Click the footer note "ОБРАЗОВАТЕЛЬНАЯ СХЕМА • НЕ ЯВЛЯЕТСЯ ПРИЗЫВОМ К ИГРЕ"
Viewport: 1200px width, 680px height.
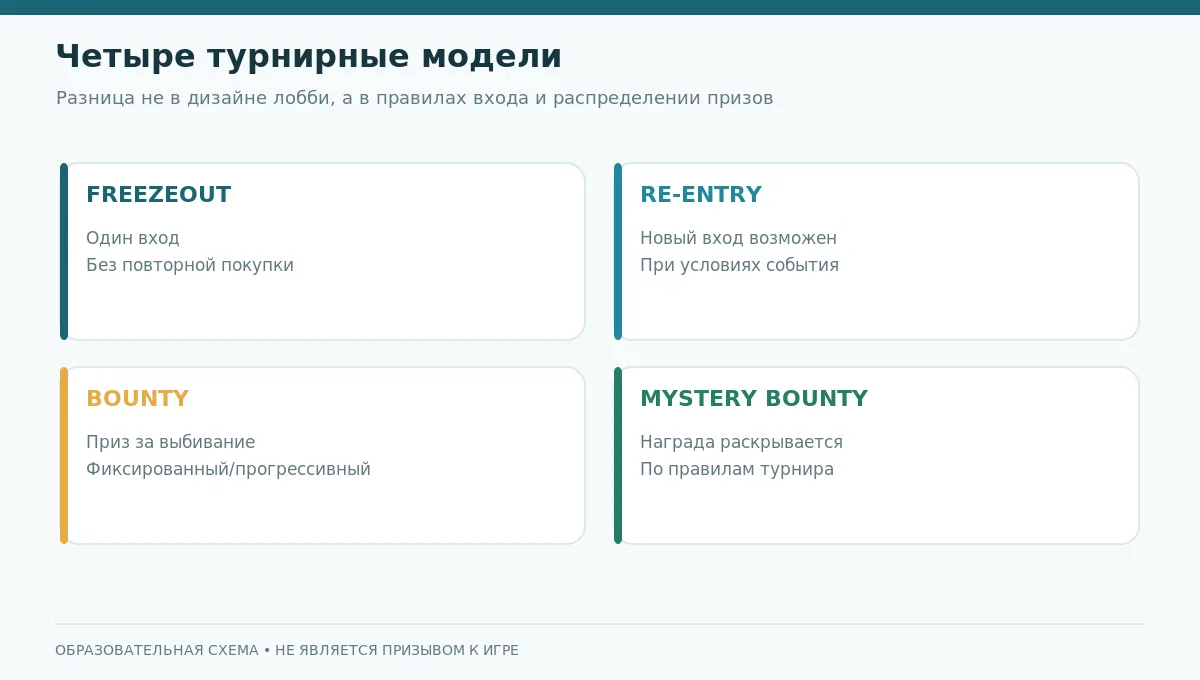287,651
